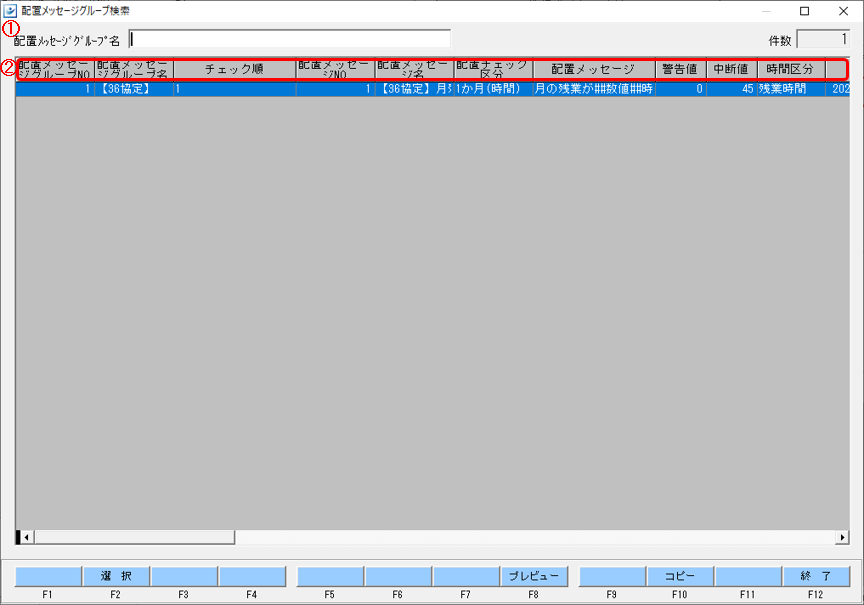Click the 残業時間 cell in the row
864x605 pixels.
[790, 89]
